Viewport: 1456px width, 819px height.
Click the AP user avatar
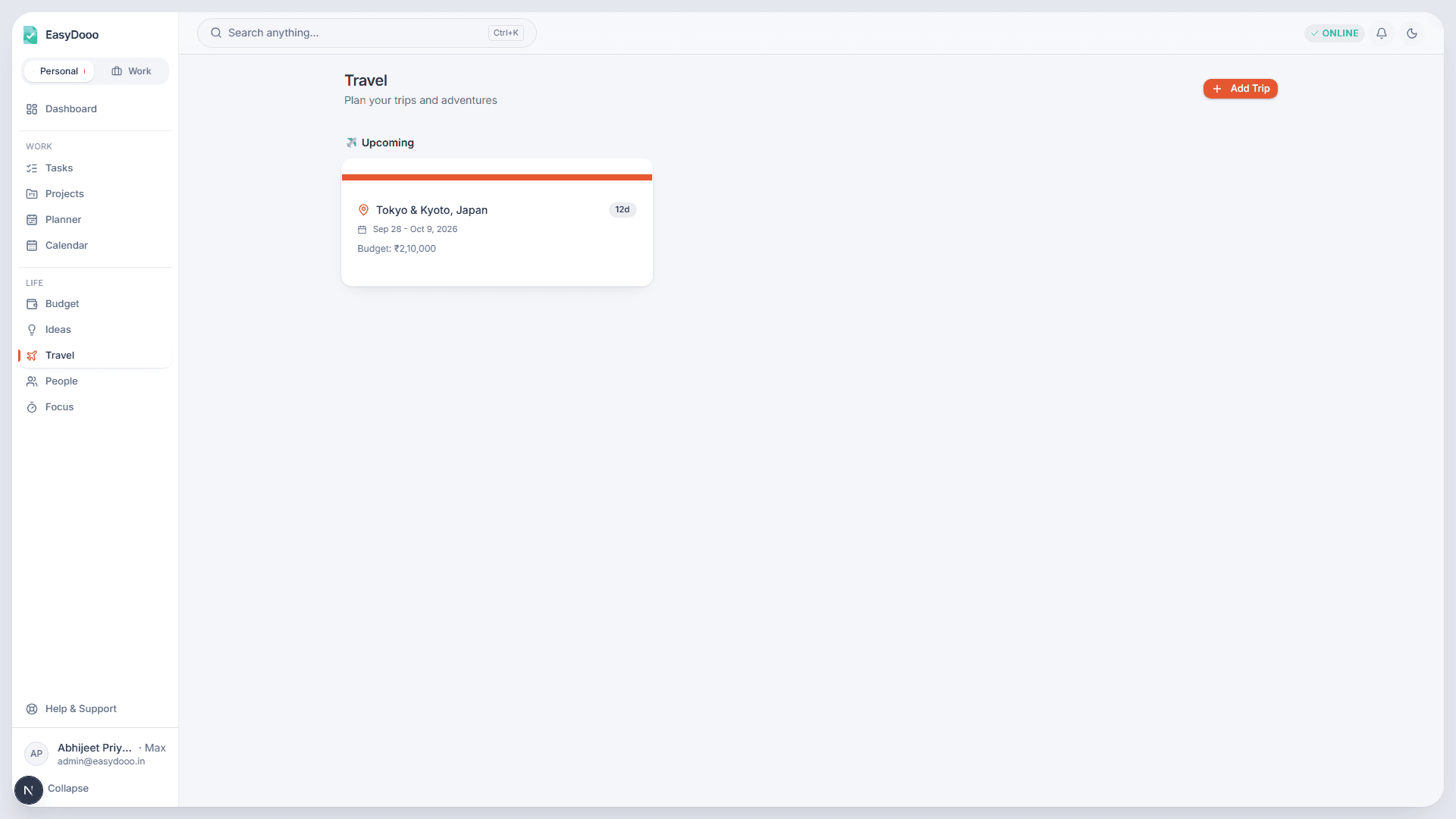tap(36, 754)
